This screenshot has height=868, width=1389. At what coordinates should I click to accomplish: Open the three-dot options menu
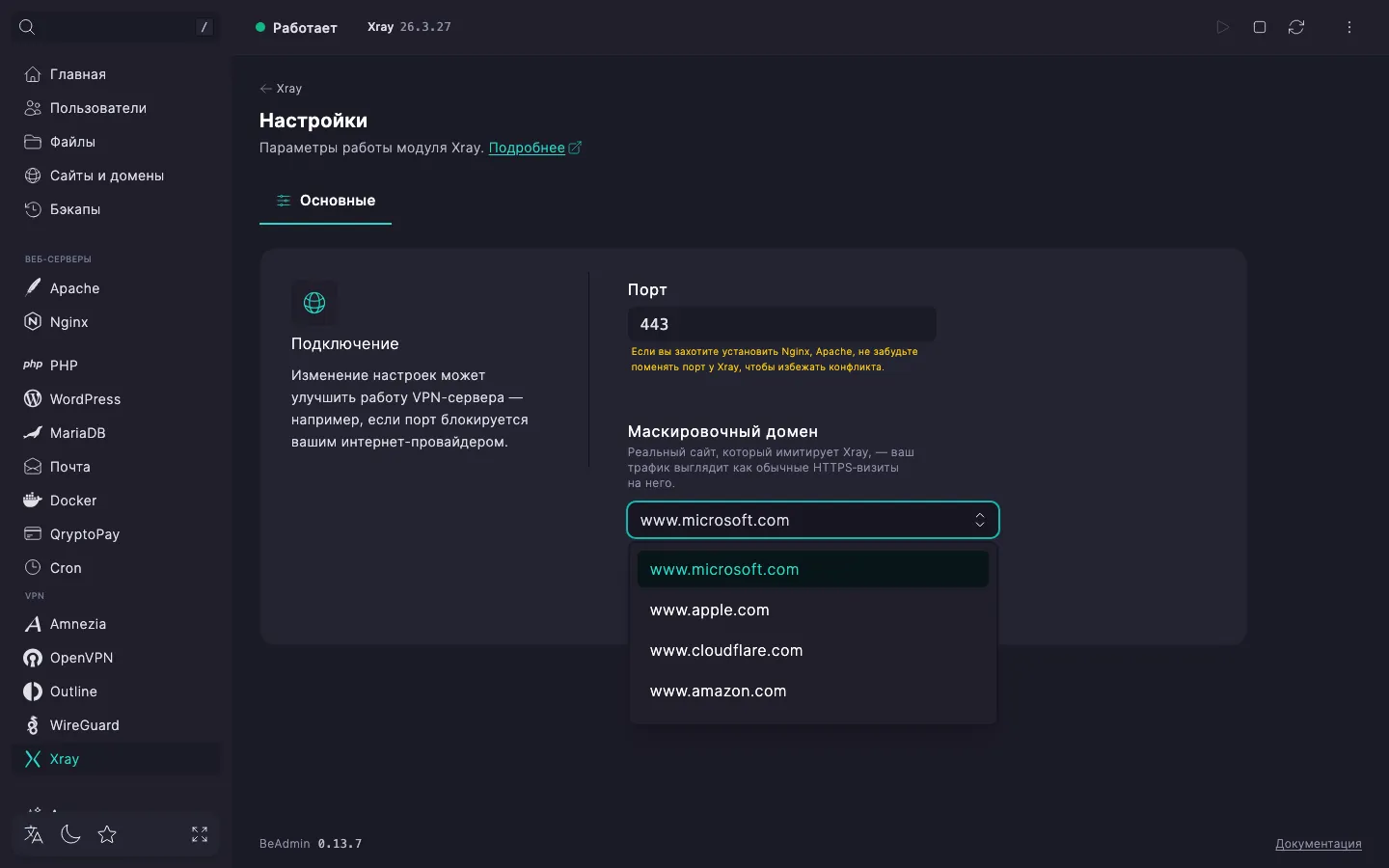coord(1349,27)
